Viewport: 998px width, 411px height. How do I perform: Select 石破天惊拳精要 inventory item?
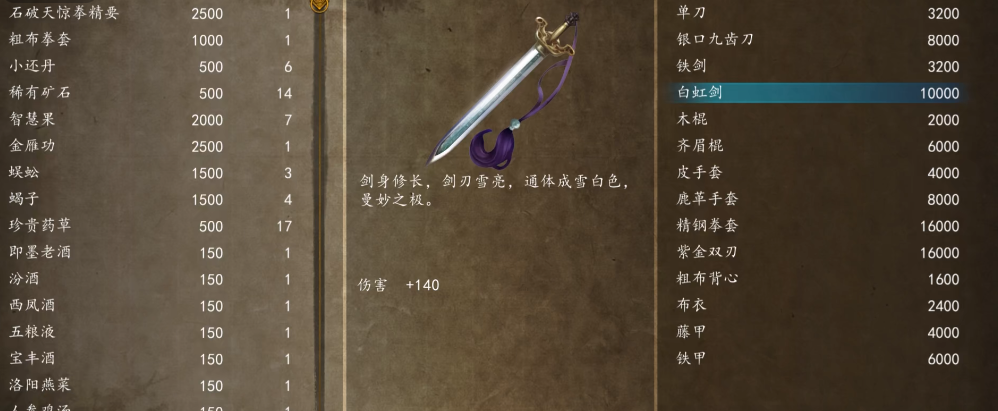(151, 13)
